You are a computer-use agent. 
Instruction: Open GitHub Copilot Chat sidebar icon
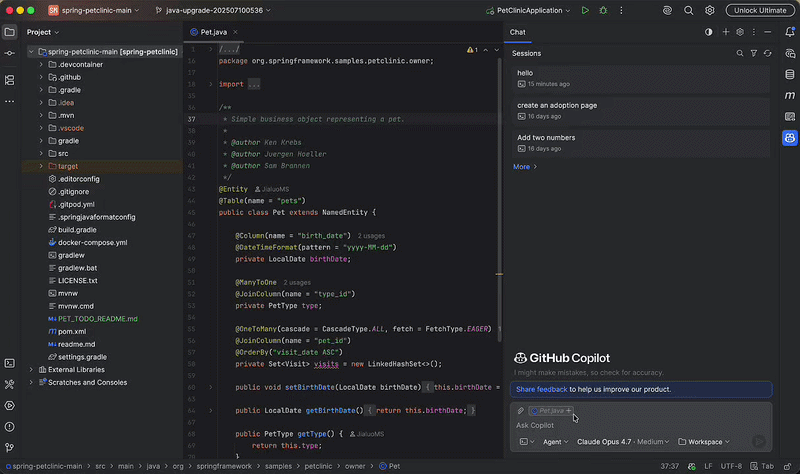coord(790,138)
